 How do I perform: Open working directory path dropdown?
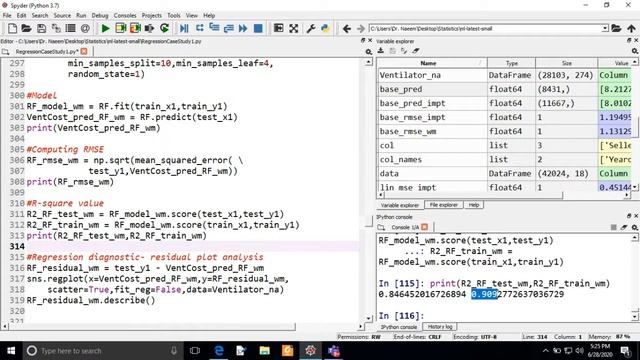605,29
